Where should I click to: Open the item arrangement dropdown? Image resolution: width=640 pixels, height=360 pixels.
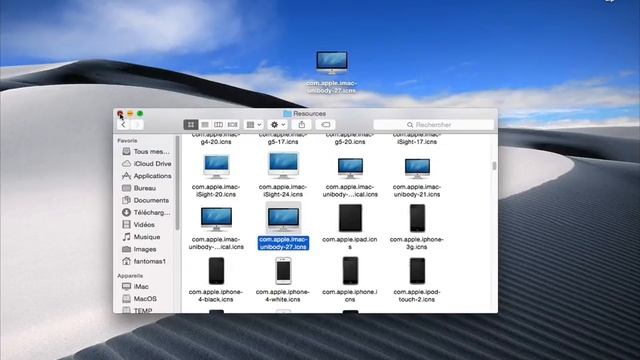(x=253, y=124)
